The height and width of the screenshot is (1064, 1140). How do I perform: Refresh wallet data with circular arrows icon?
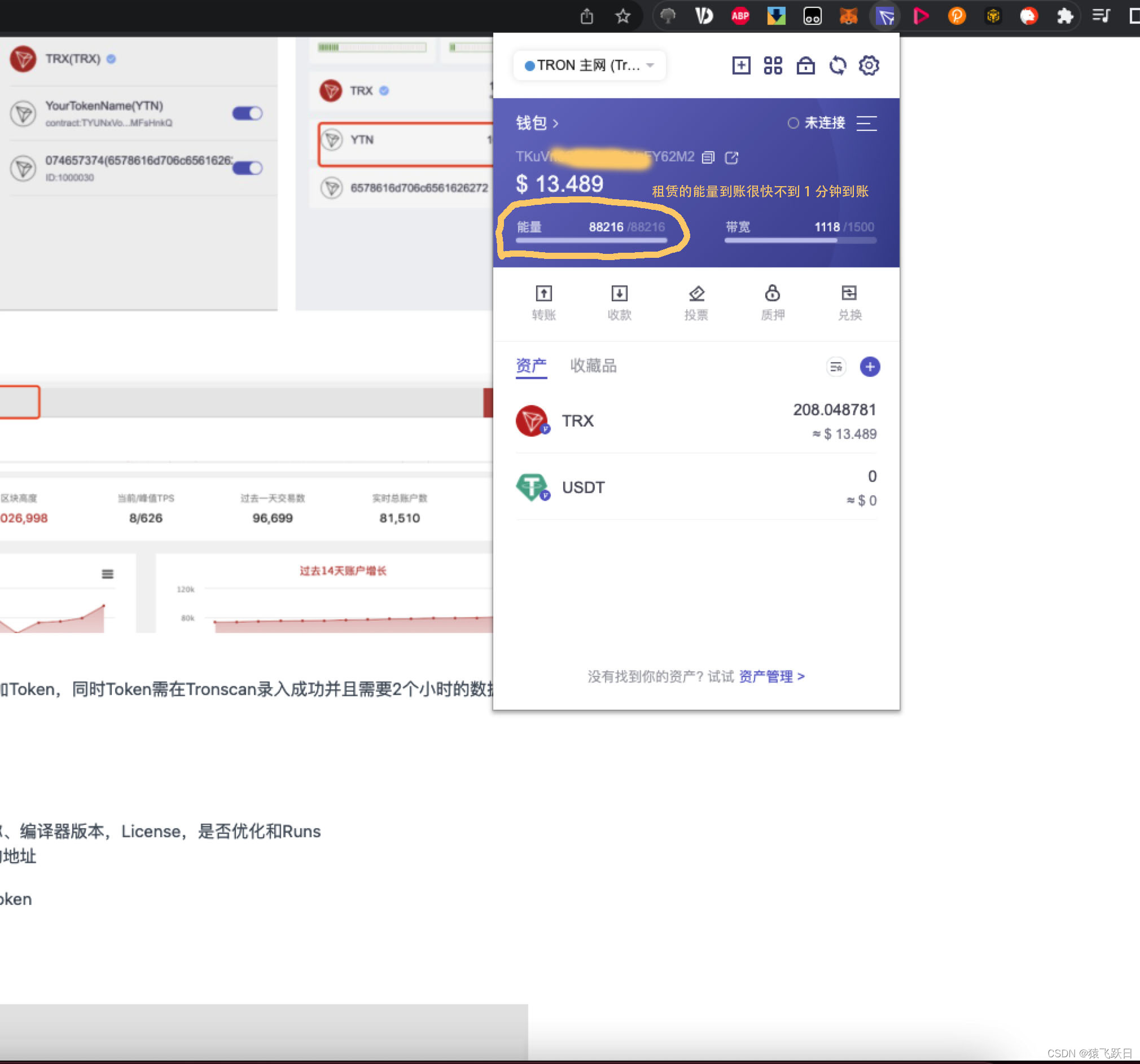click(838, 65)
